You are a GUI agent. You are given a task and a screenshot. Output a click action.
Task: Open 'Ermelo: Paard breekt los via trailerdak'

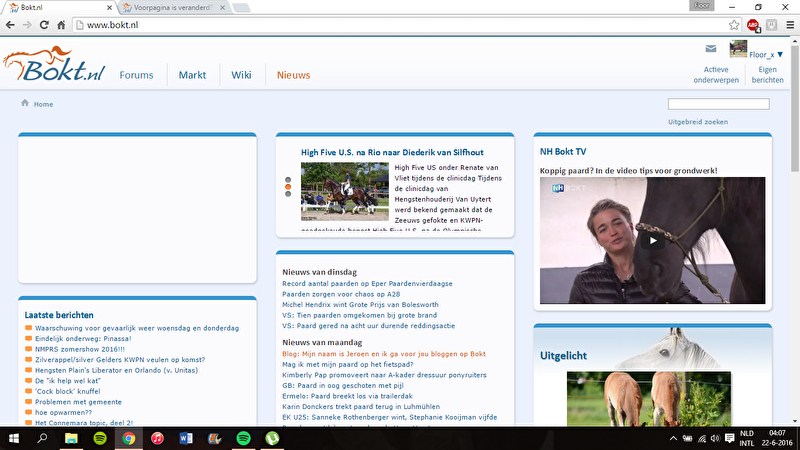pos(347,396)
